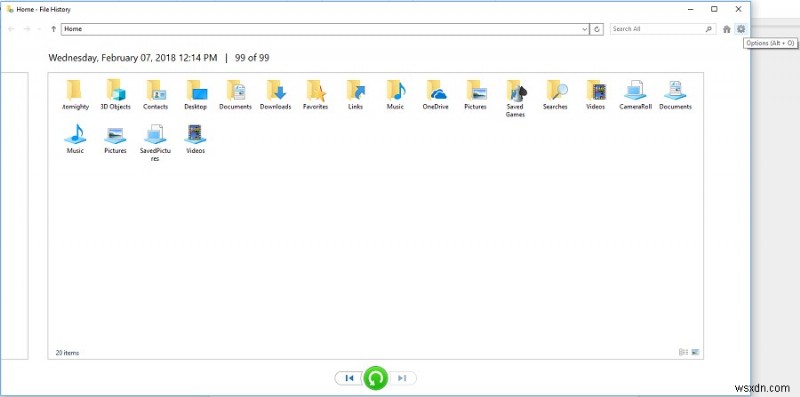The height and width of the screenshot is (397, 800).
Task: Select the Music folder with the note icon
Action: [395, 94]
